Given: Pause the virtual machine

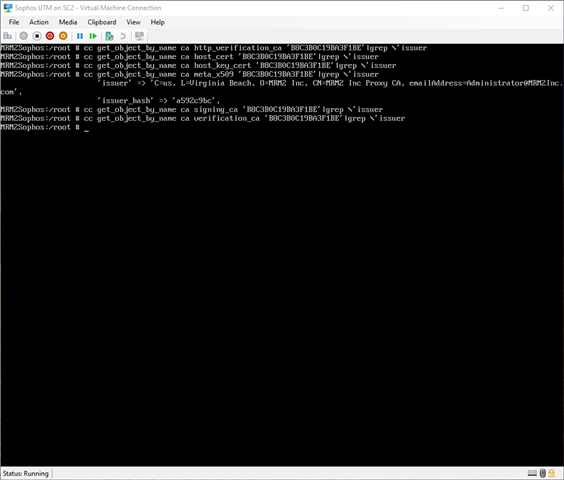Looking at the screenshot, I should 80,36.
